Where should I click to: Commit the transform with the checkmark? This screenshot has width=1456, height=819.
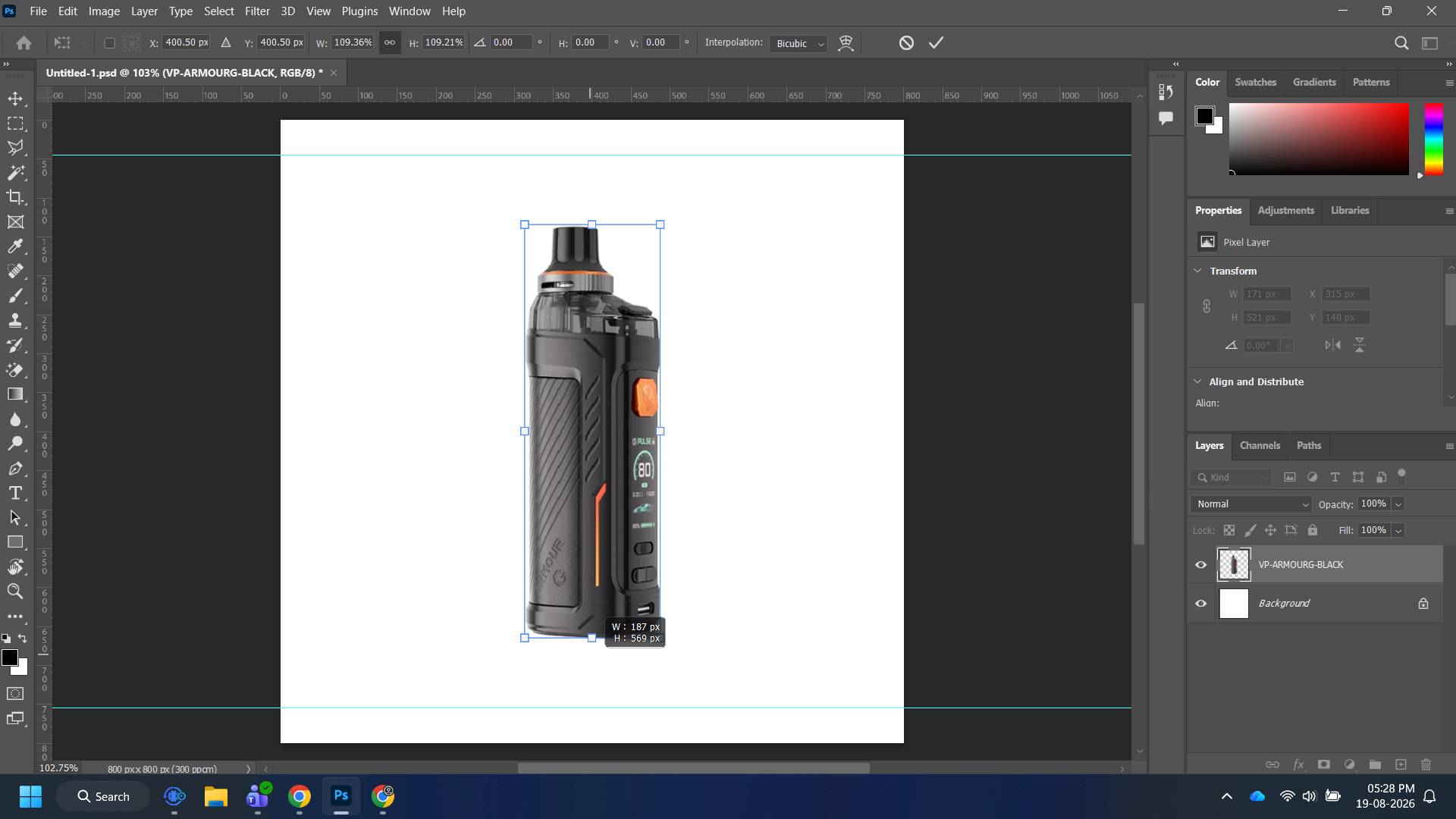(936, 43)
